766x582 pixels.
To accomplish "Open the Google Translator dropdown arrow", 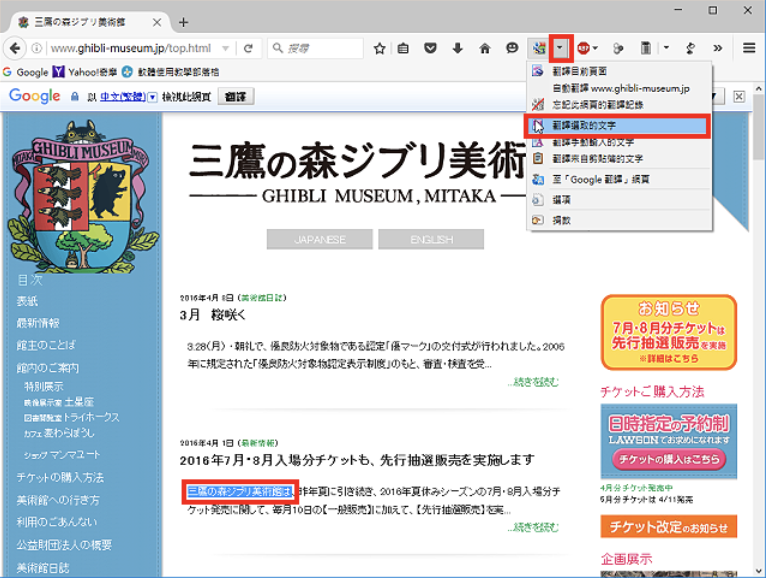I will click(560, 48).
